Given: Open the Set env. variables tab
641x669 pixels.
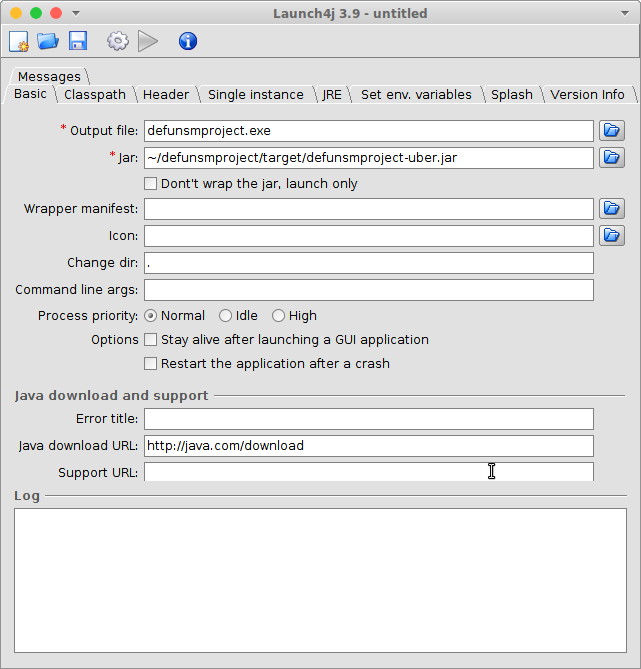Looking at the screenshot, I should pyautogui.click(x=416, y=94).
